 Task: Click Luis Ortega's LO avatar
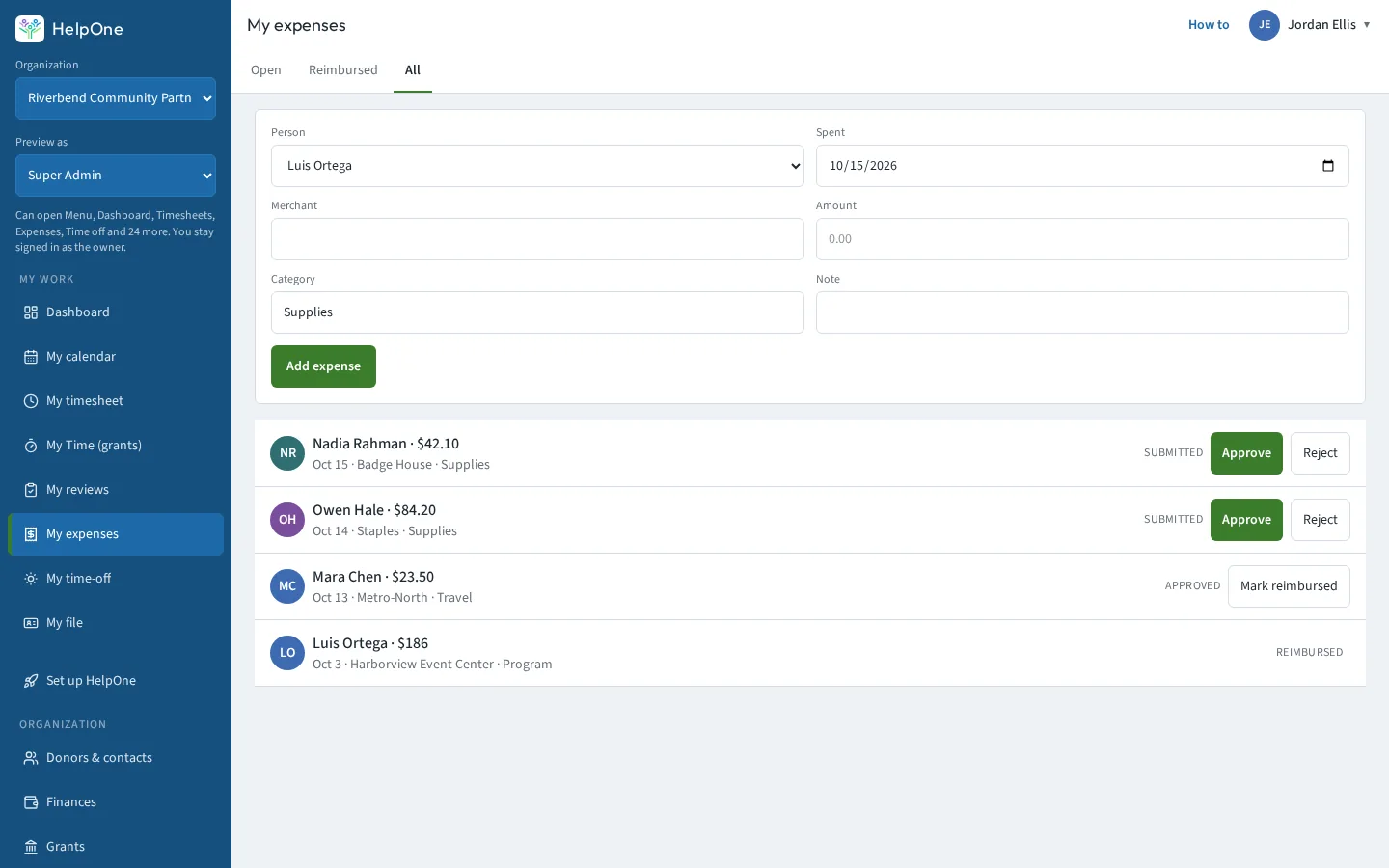coord(287,653)
